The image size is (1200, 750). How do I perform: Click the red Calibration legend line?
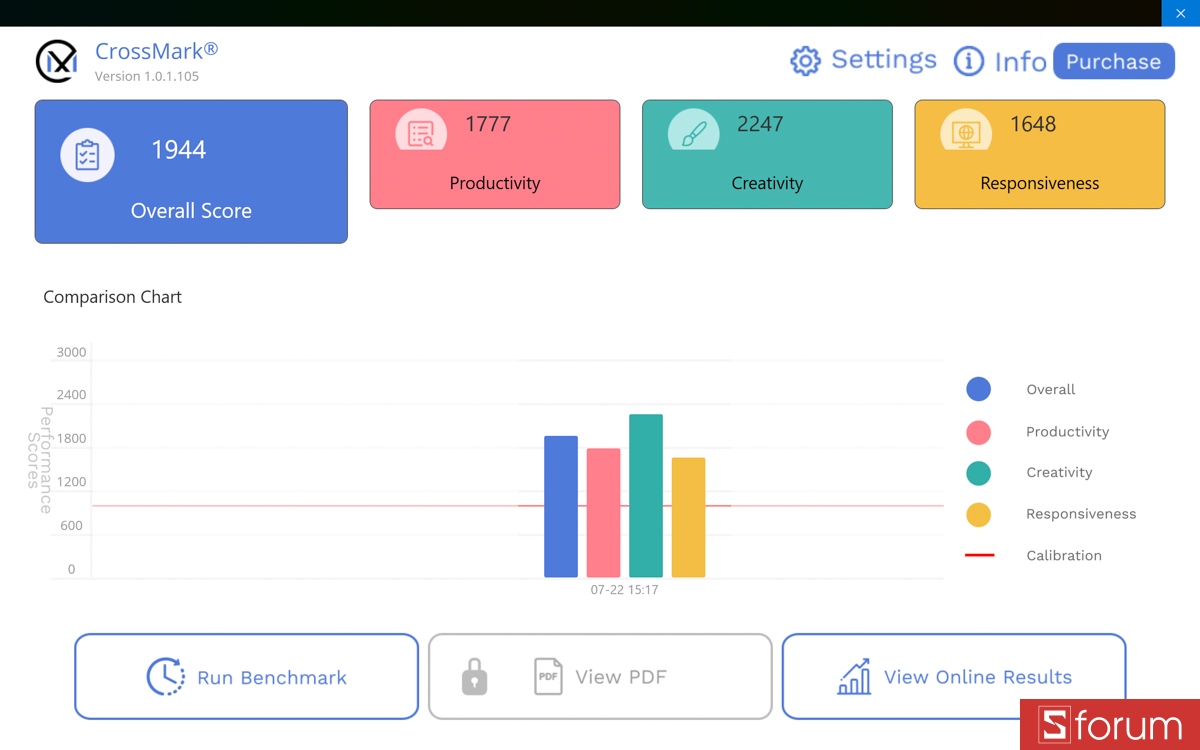(x=979, y=555)
